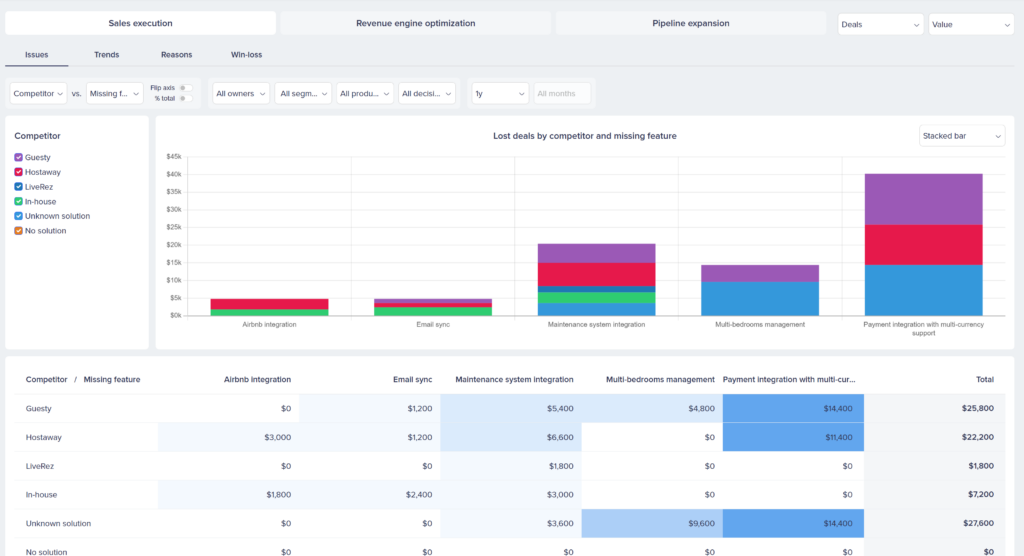The image size is (1024, 556).
Task: Enable the Flip axis toggle
Action: pyautogui.click(x=186, y=88)
